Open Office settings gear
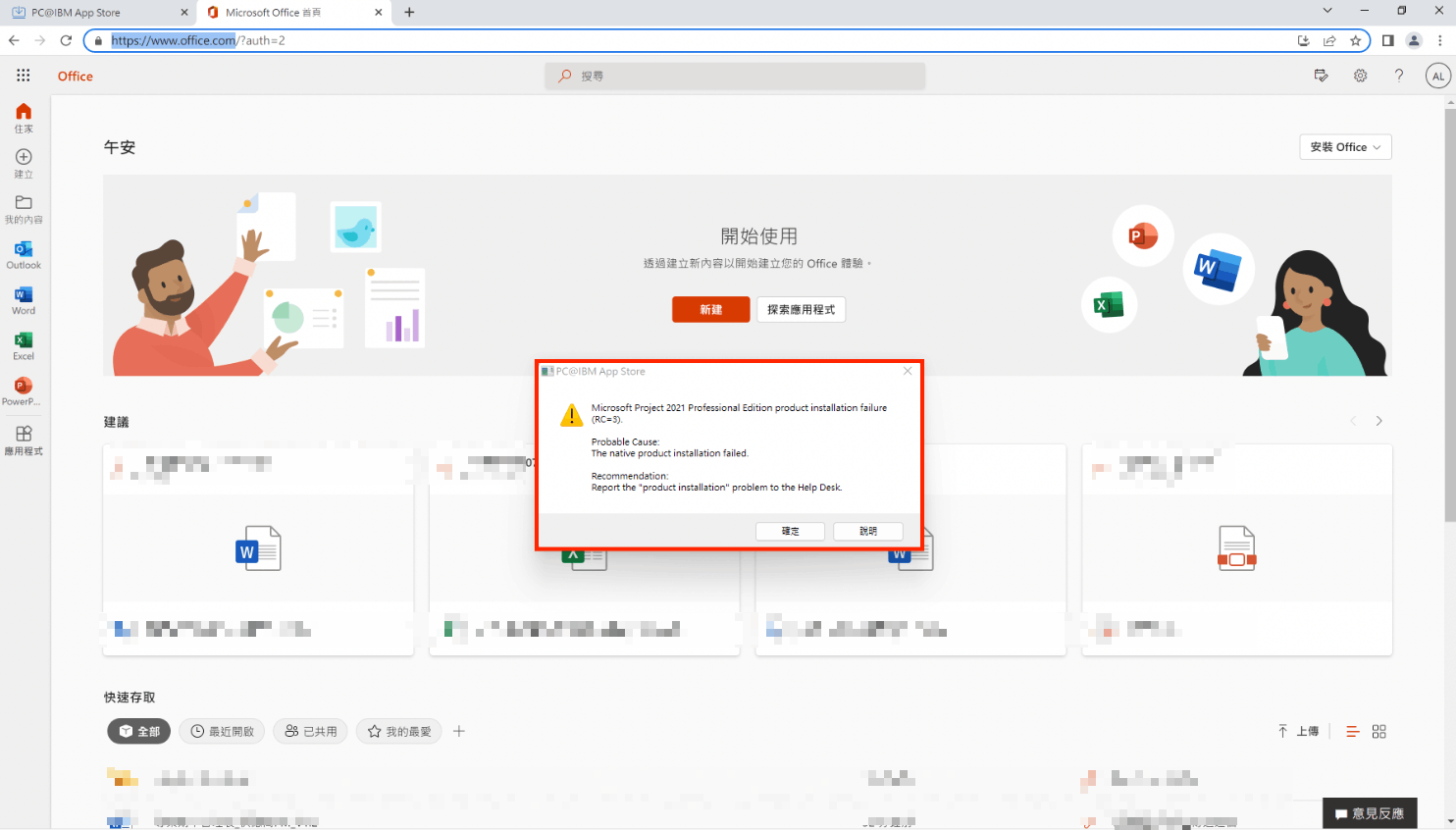The width and height of the screenshot is (1456, 830). (x=1360, y=76)
